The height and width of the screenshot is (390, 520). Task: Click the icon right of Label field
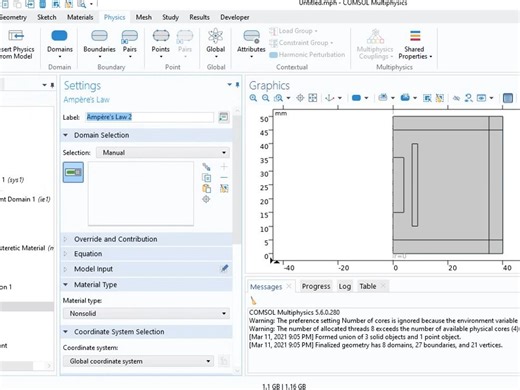[x=223, y=117]
